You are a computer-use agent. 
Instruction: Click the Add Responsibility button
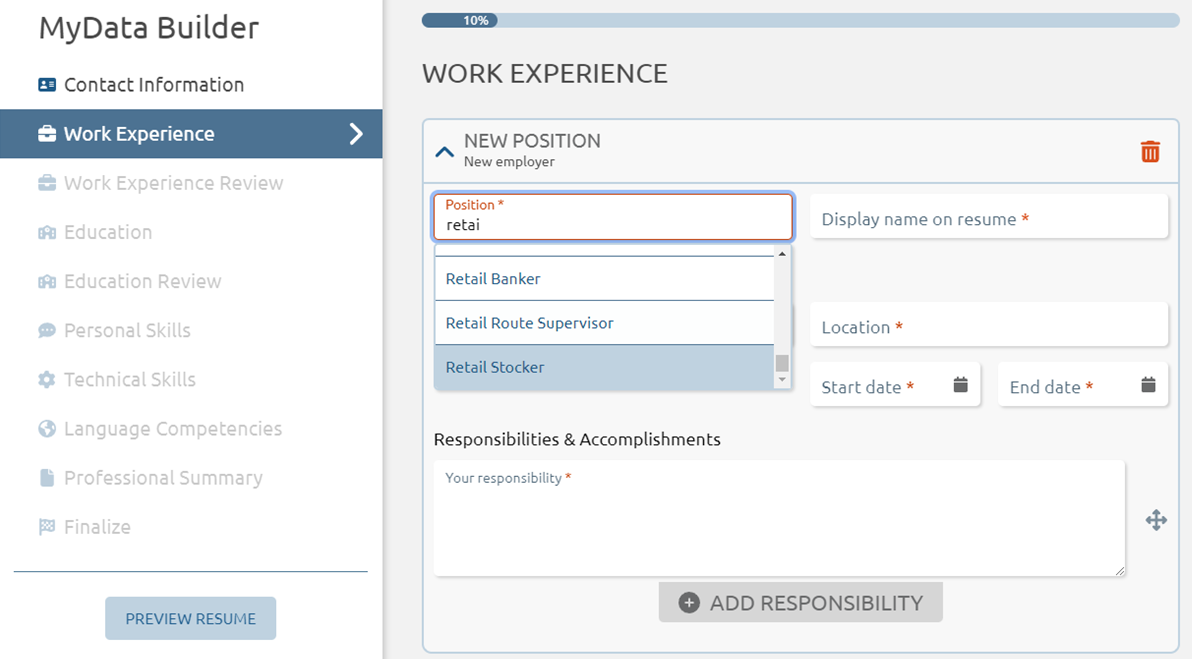coord(800,603)
